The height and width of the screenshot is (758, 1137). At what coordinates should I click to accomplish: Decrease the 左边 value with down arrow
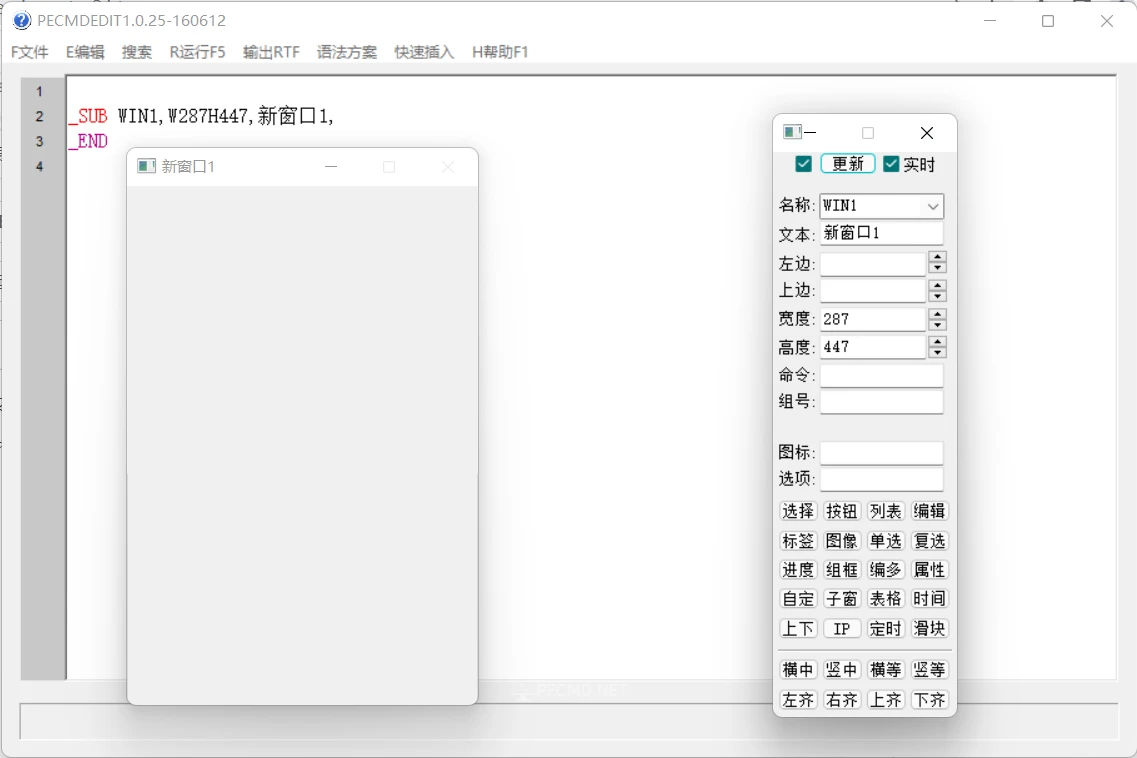(x=938, y=268)
